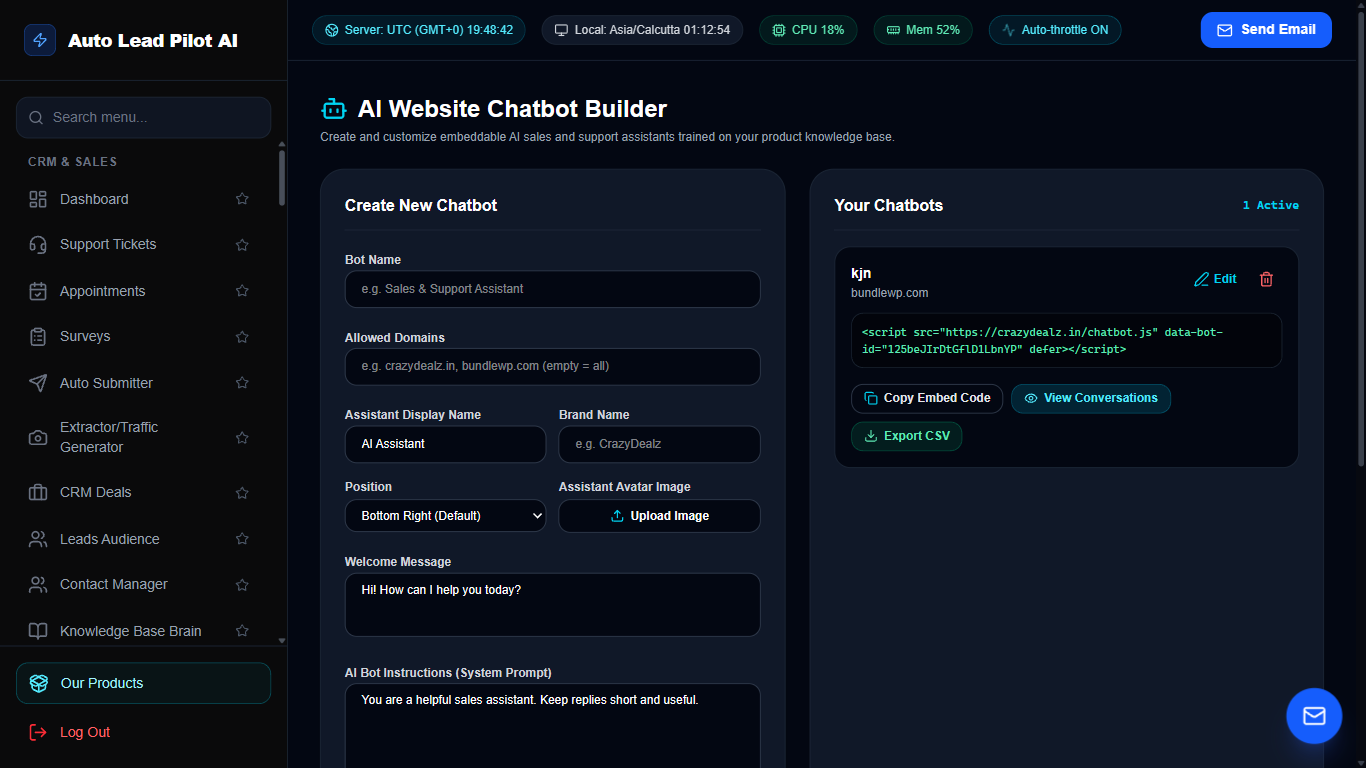This screenshot has height=768, width=1366.
Task: Click the Allowed Domains input field
Action: click(x=553, y=366)
